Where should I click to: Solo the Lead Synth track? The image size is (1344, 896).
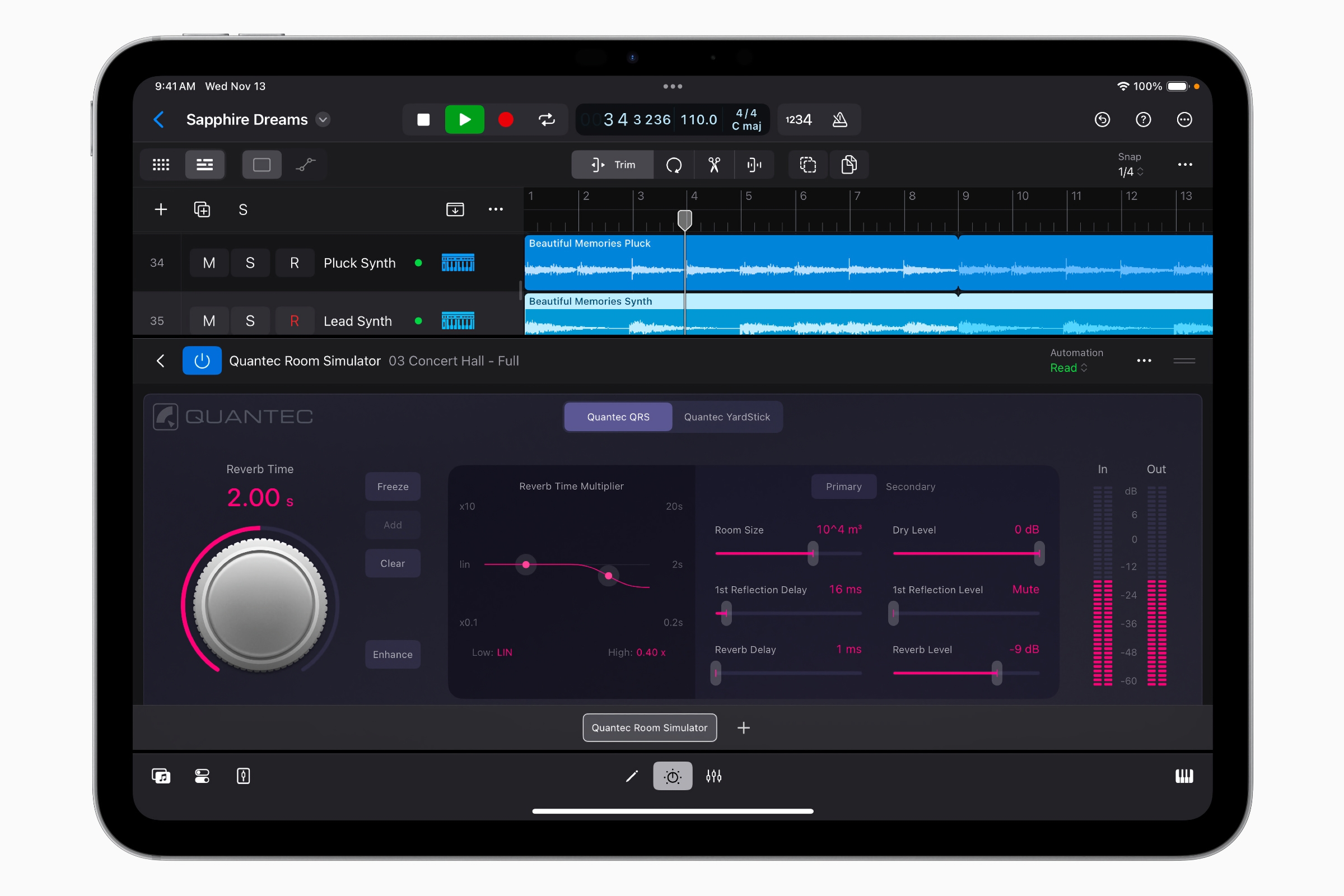[x=250, y=320]
